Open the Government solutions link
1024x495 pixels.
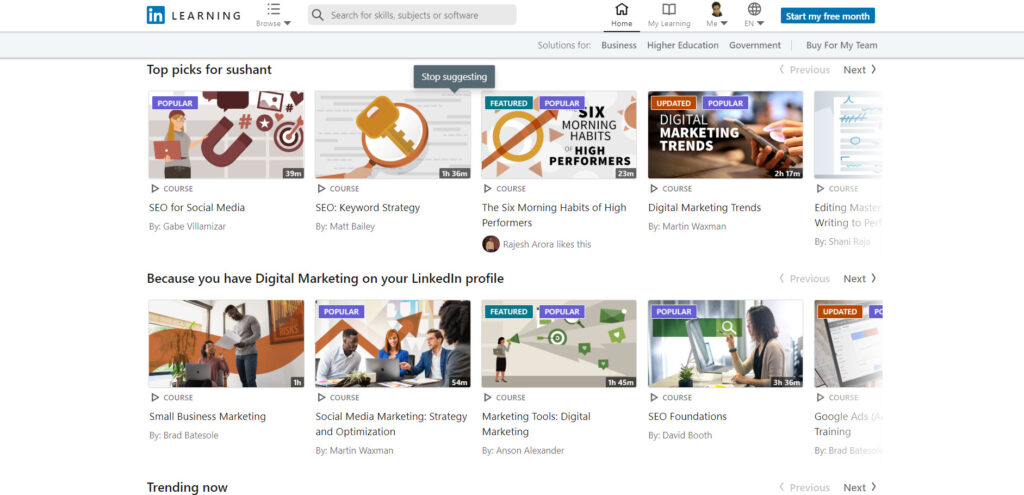click(x=755, y=45)
